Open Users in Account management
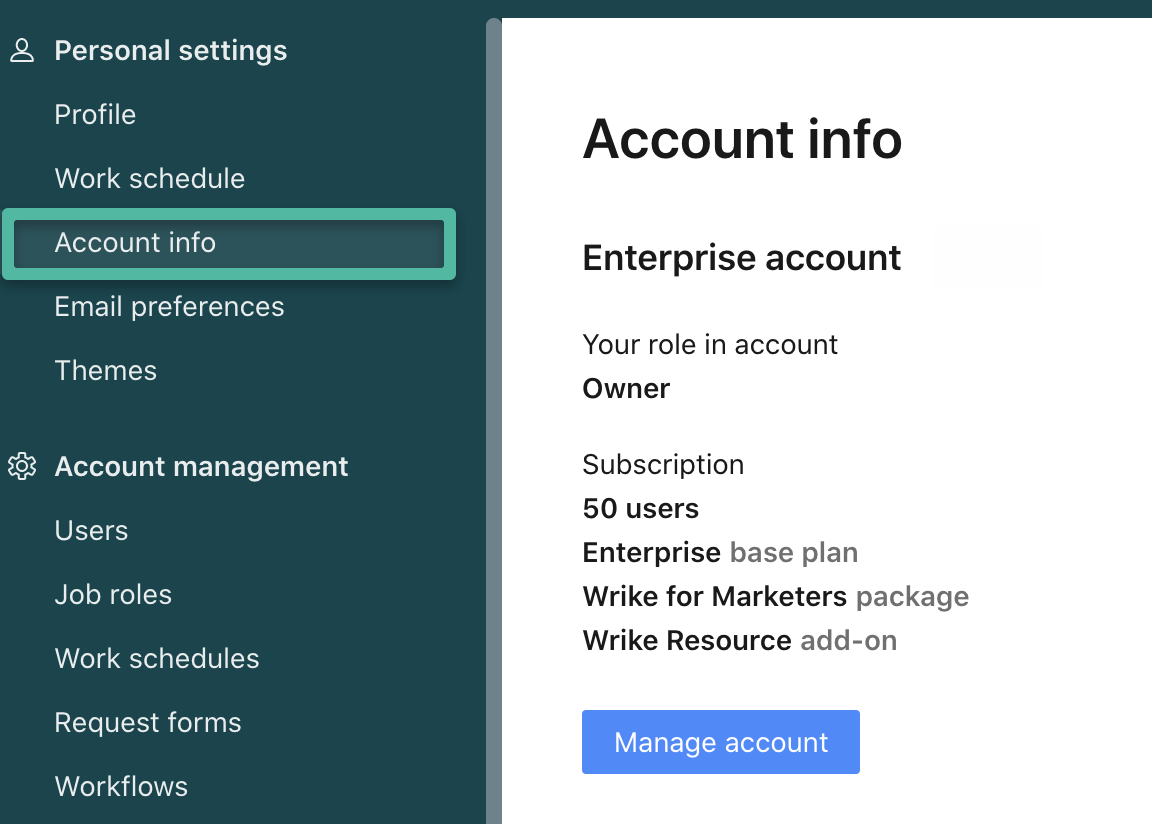The image size is (1152, 824). tap(91, 531)
